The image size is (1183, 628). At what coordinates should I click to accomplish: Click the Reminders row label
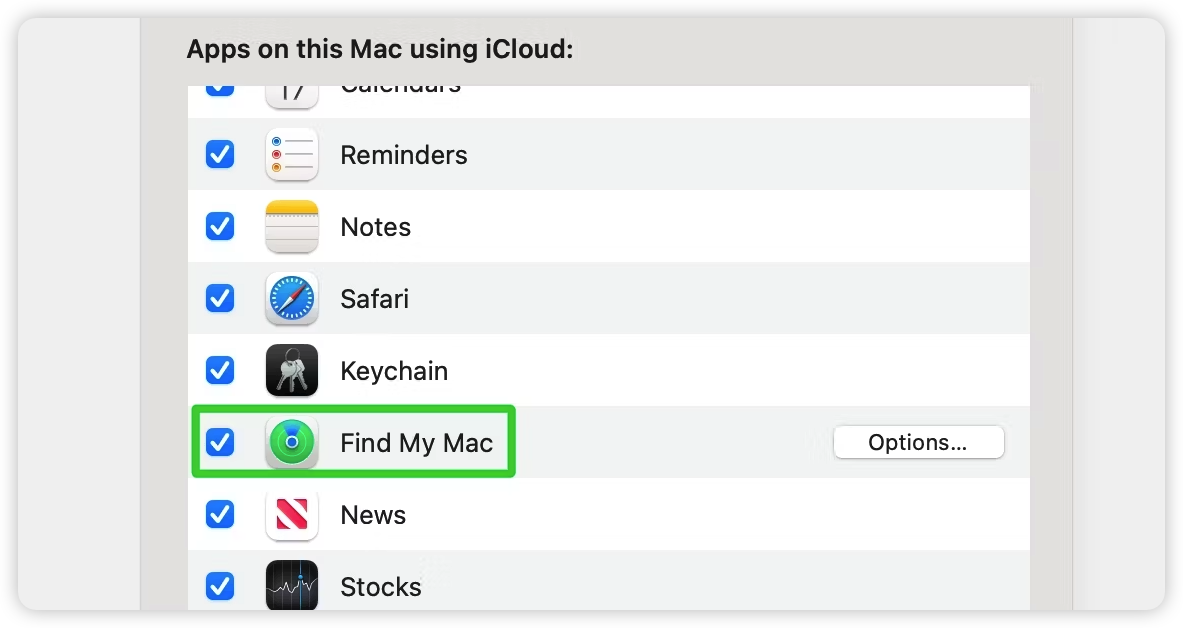click(x=404, y=155)
